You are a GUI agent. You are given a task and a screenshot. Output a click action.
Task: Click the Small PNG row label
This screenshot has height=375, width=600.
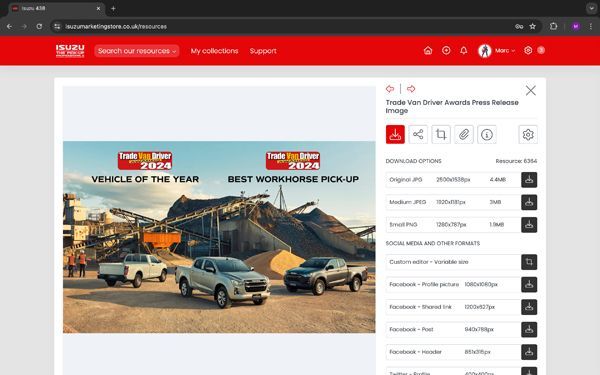[403, 225]
